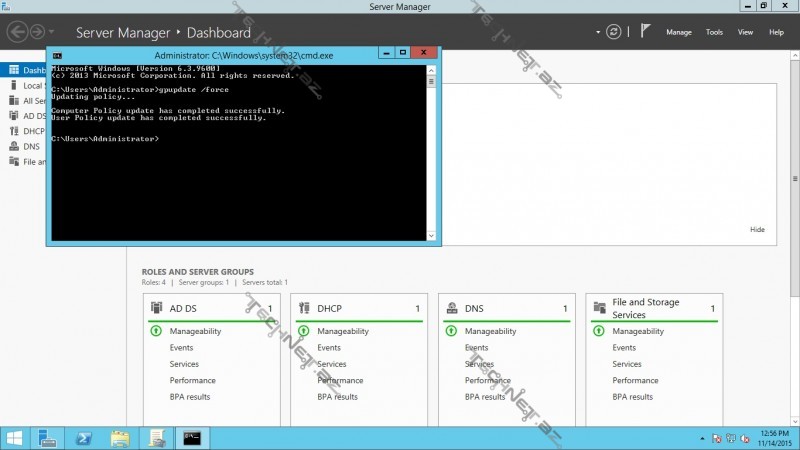Open Events under File and Storage Services
This screenshot has height=450, width=800.
click(625, 347)
